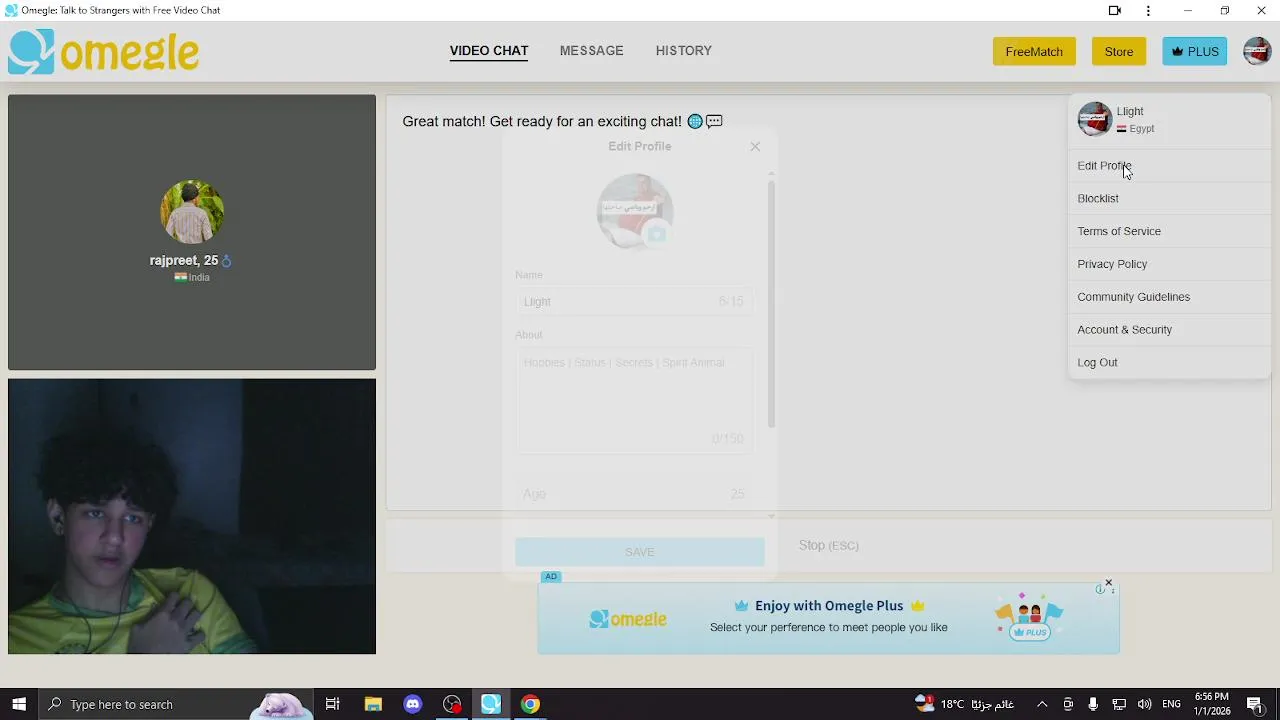
Task: Click the Stop (ESC) button
Action: [828, 545]
